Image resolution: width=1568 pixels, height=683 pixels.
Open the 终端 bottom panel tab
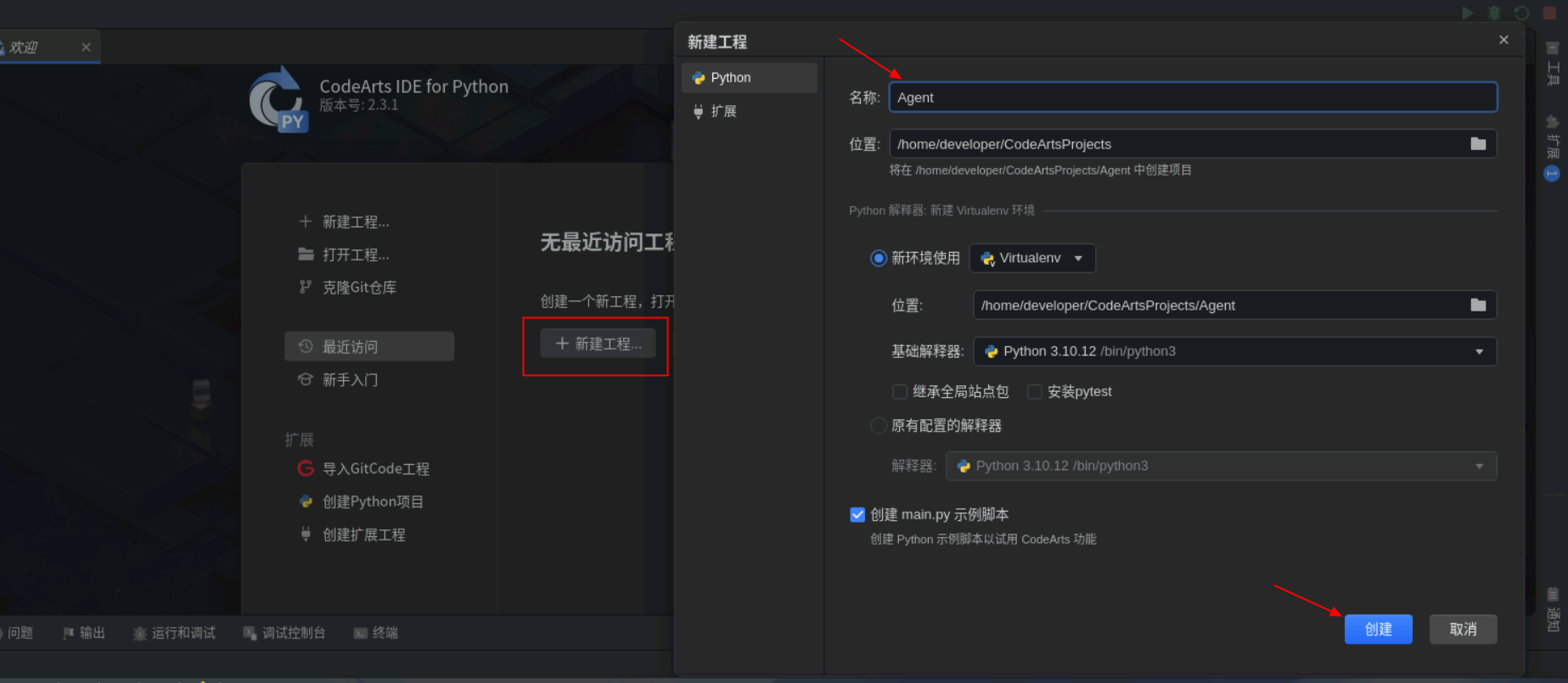pos(376,633)
